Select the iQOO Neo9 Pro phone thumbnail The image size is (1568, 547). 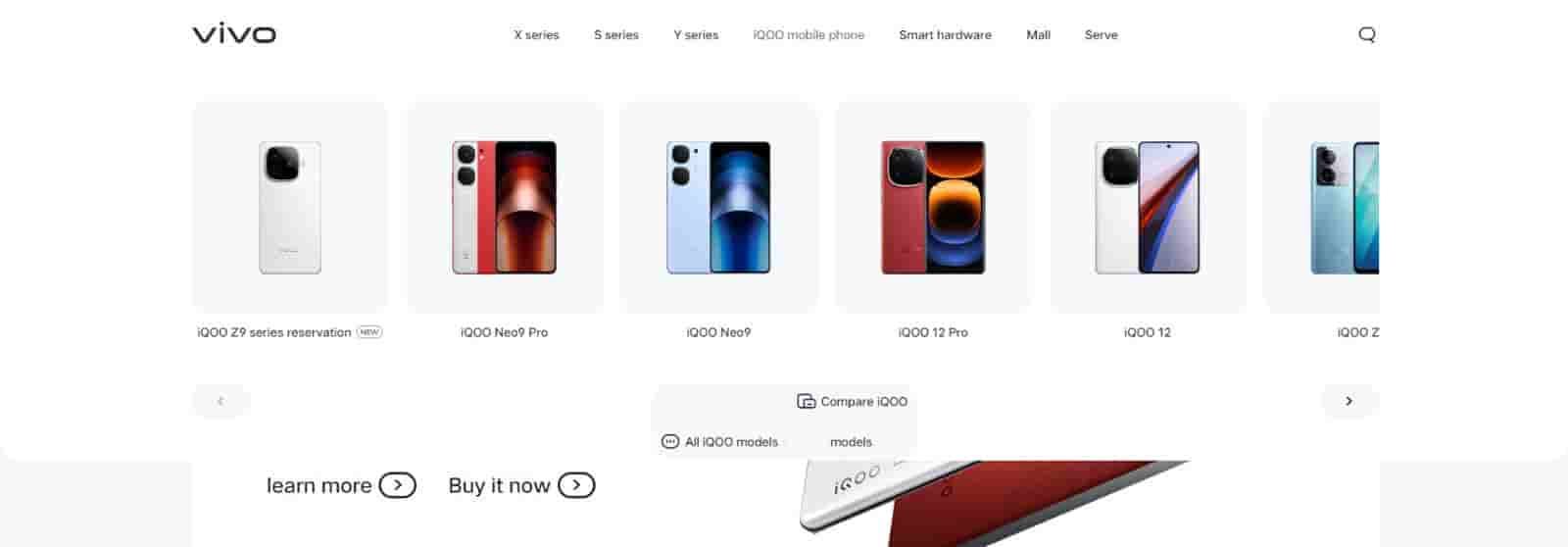(505, 207)
